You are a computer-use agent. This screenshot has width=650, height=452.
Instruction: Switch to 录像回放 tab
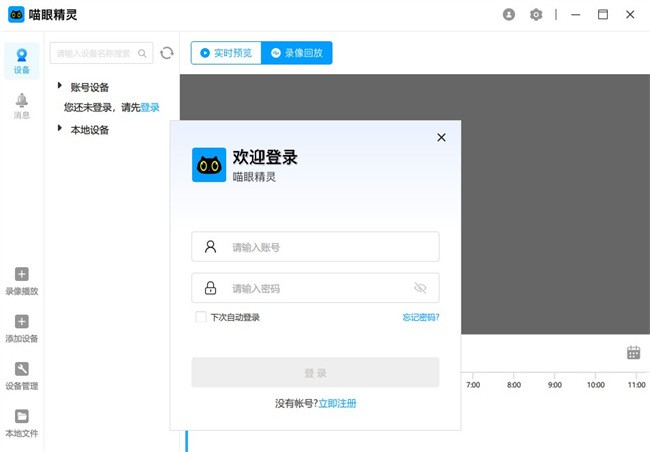[297, 53]
